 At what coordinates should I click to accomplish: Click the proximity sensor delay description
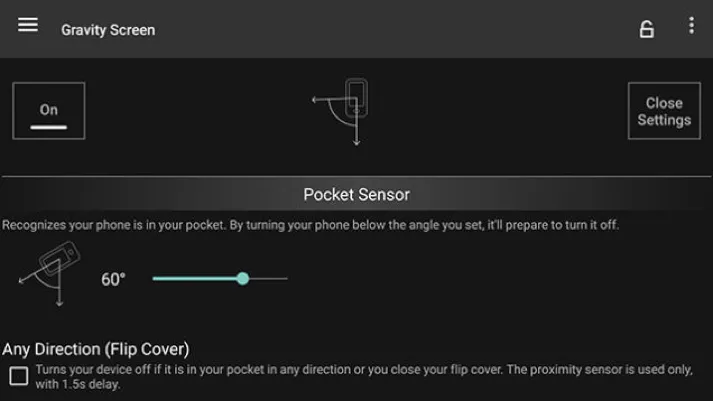point(364,376)
